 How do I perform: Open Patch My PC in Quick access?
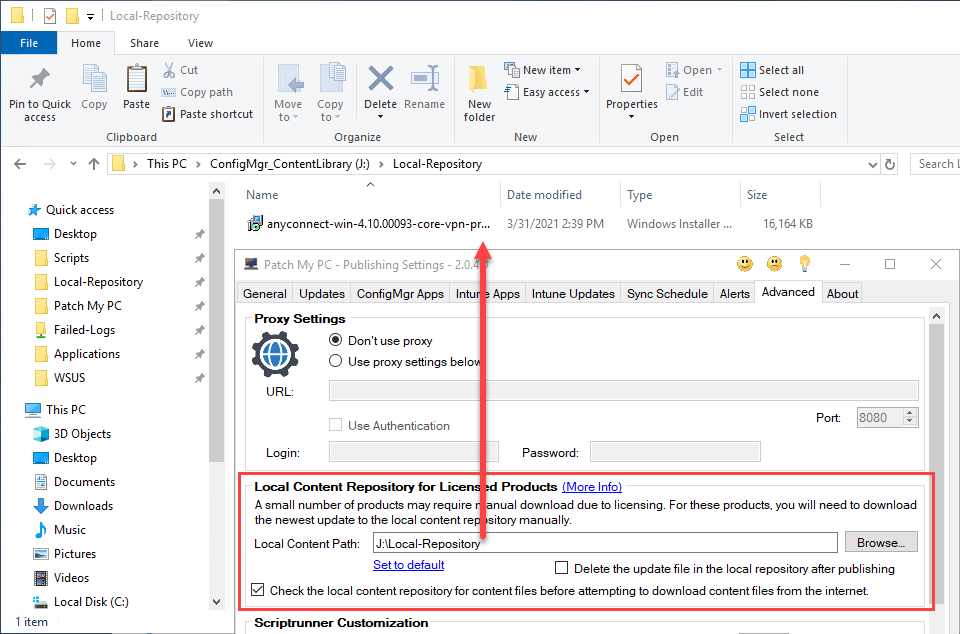click(x=88, y=305)
